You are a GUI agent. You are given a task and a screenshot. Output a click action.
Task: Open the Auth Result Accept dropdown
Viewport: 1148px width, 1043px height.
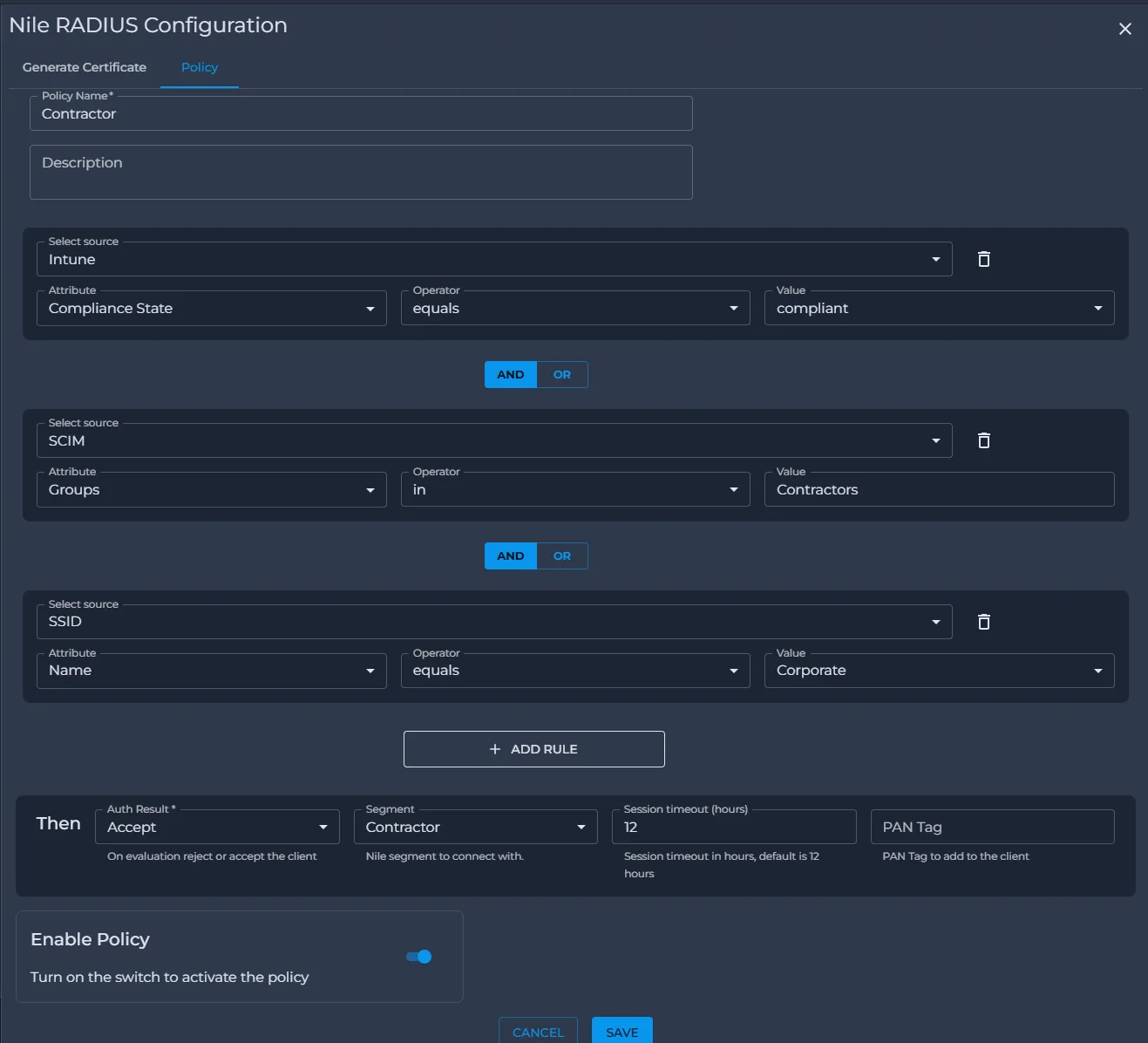point(217,827)
